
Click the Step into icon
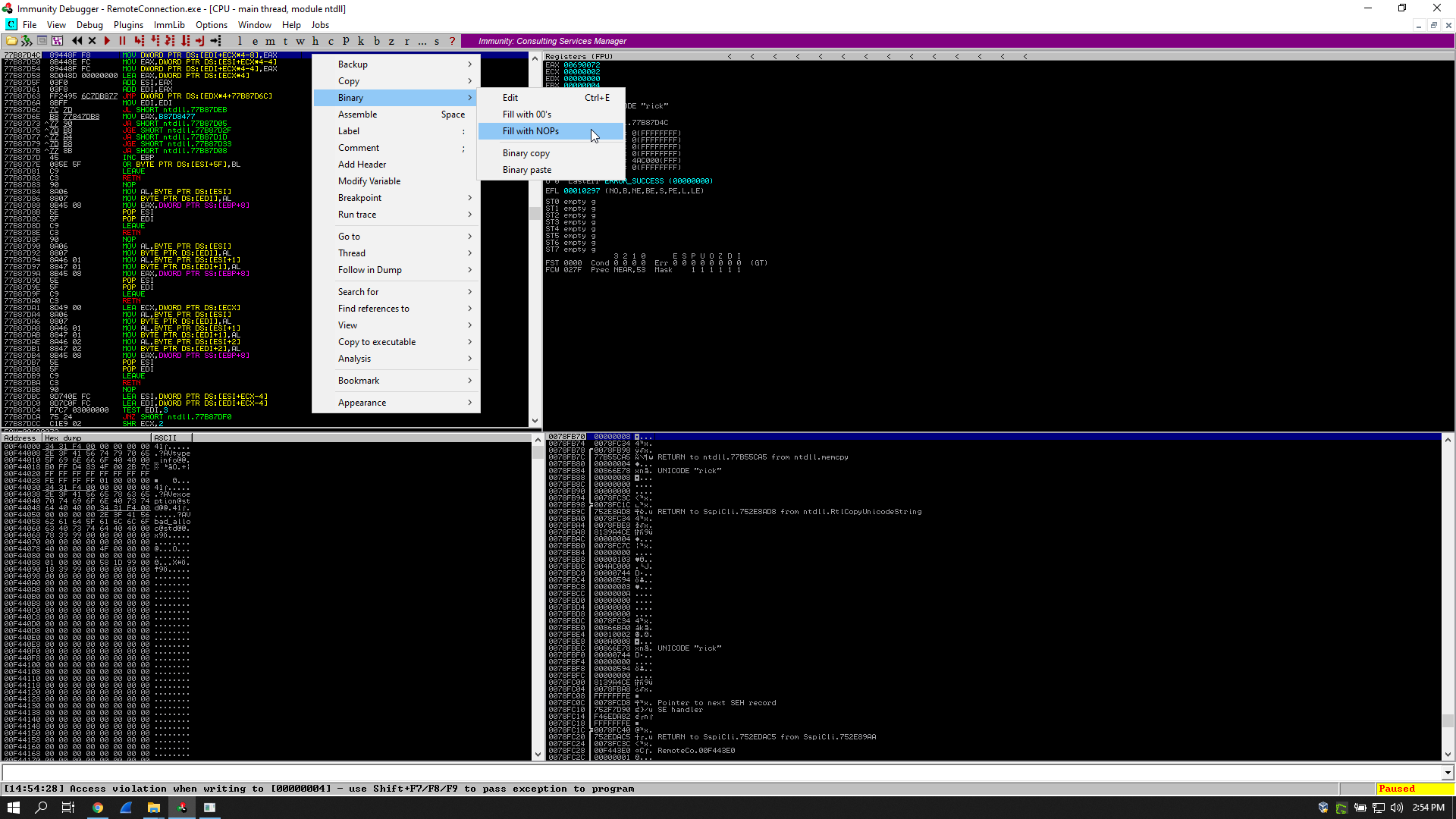click(139, 41)
